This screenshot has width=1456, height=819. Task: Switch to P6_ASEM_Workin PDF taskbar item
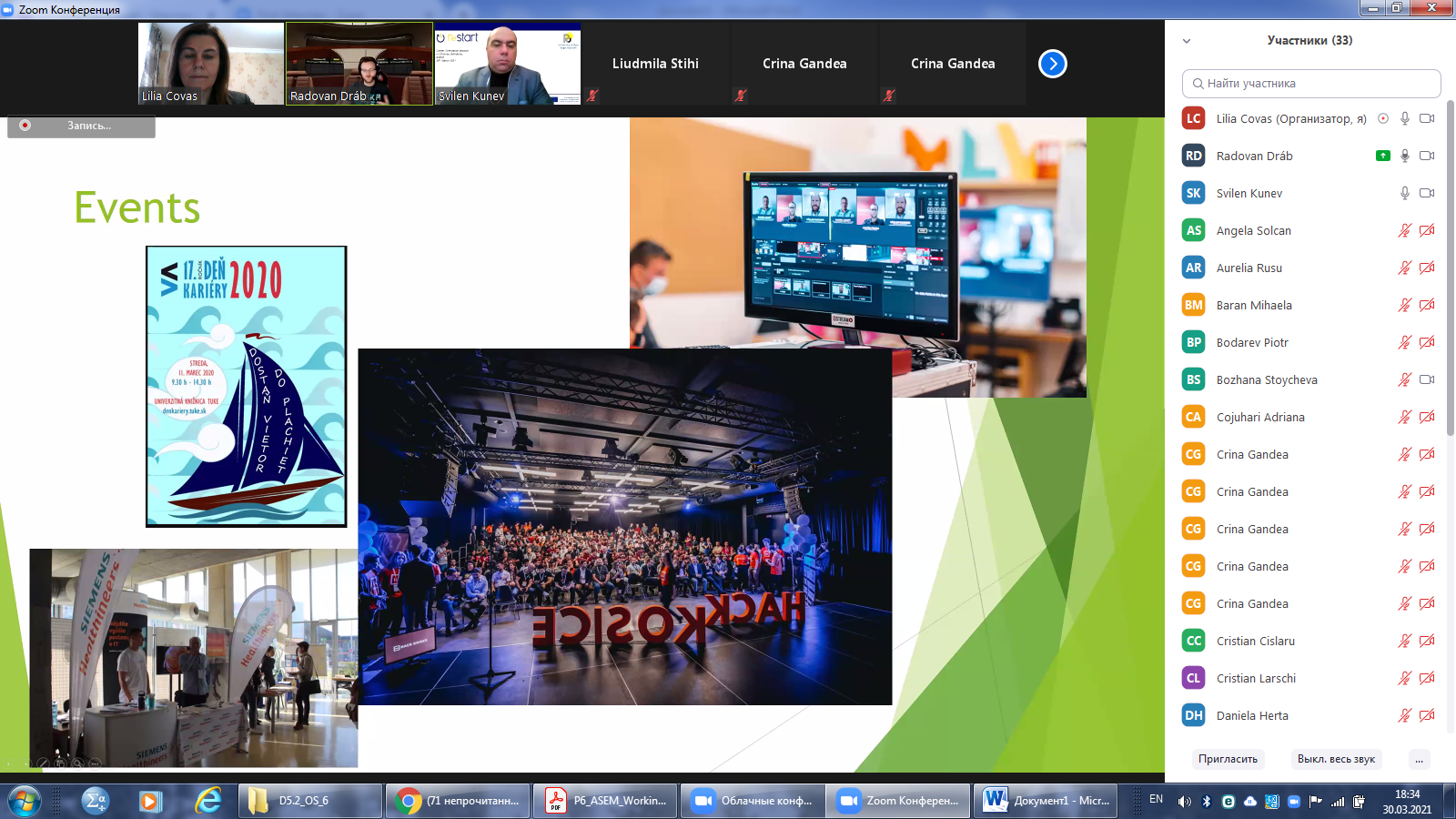(x=605, y=801)
